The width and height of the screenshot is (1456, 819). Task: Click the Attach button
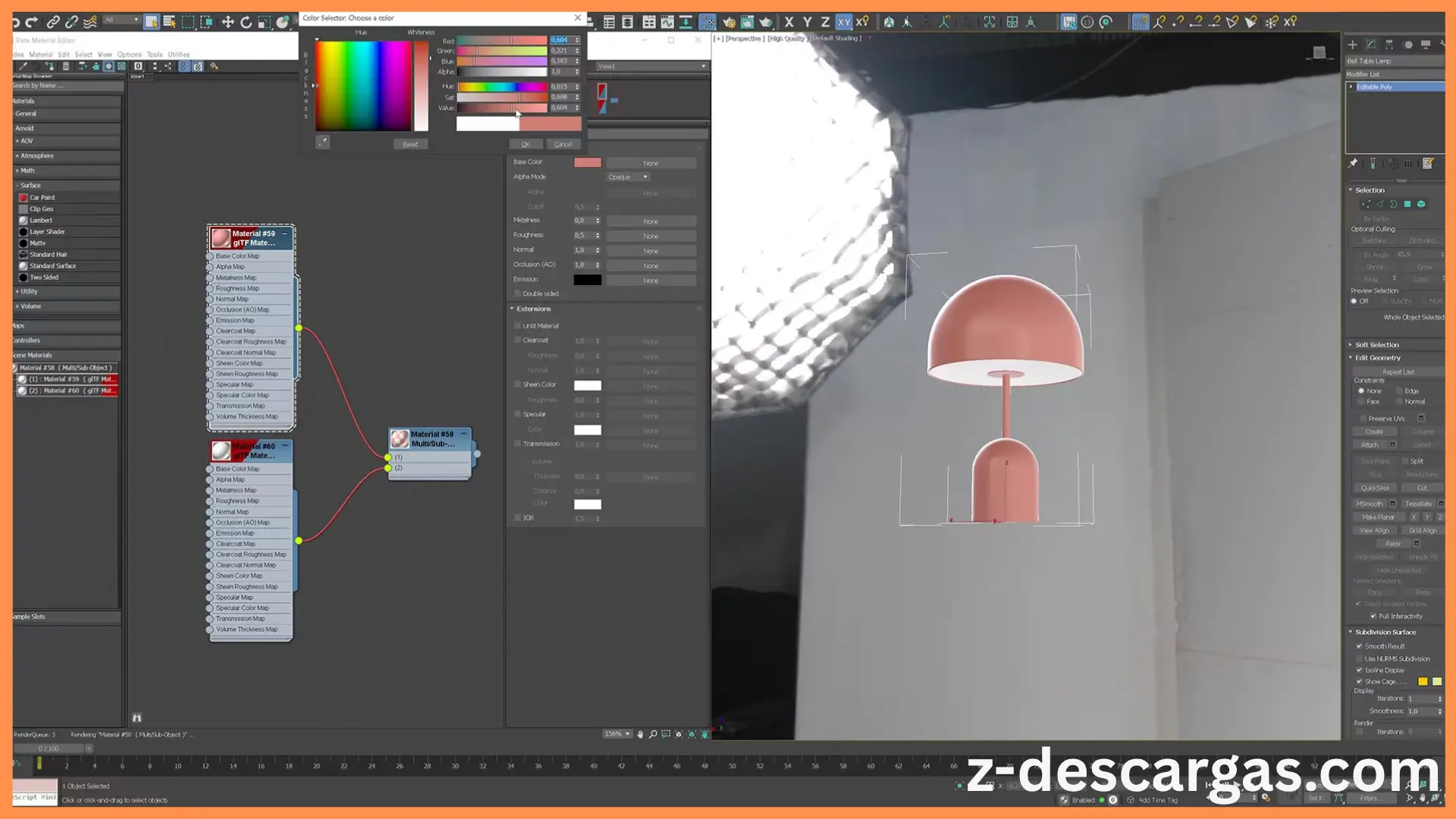click(x=1370, y=445)
